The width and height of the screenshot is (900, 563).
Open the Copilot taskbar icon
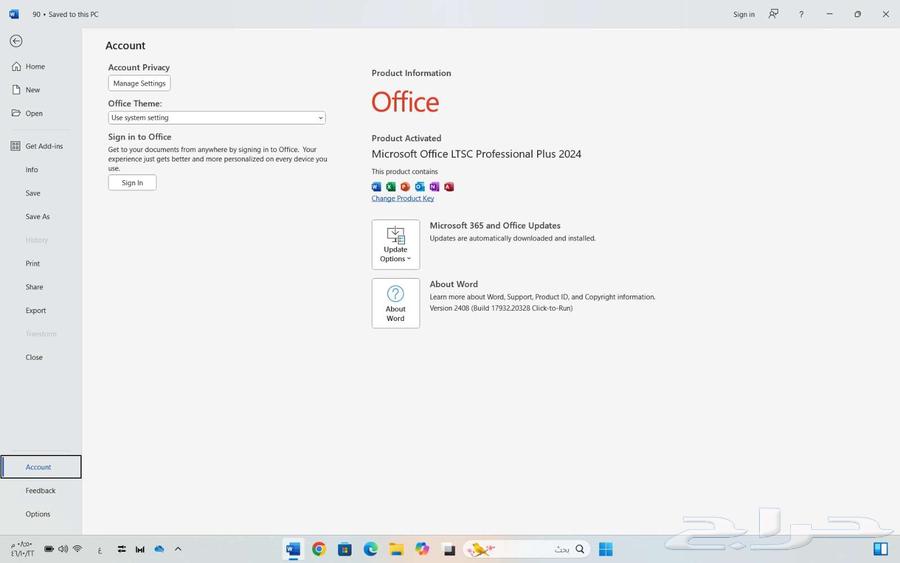tap(422, 549)
